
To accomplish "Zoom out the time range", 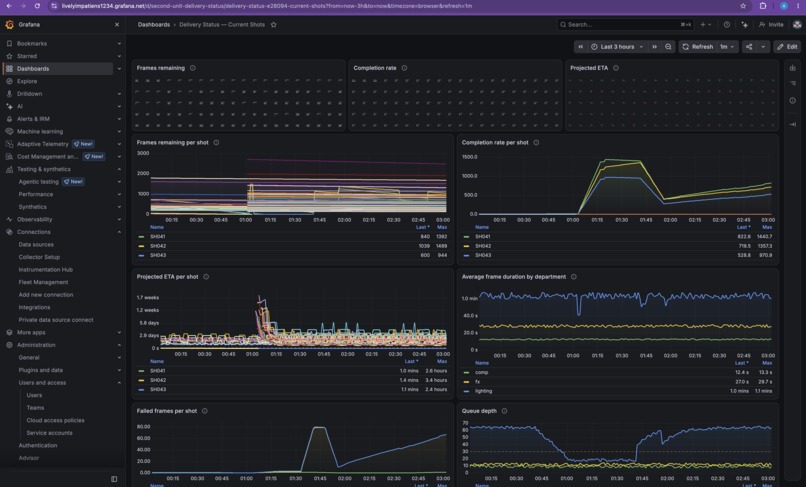I will point(668,46).
